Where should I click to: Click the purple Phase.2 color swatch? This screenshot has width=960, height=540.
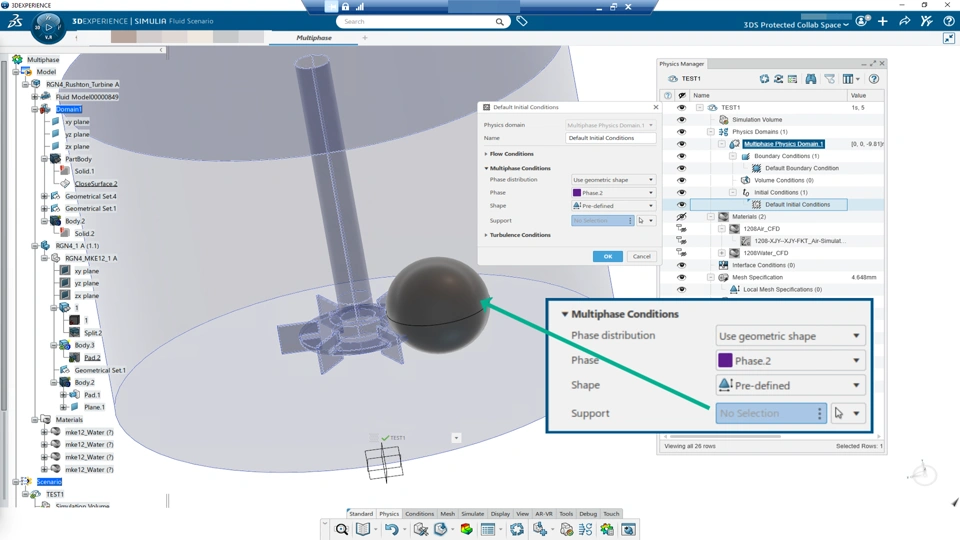577,193
